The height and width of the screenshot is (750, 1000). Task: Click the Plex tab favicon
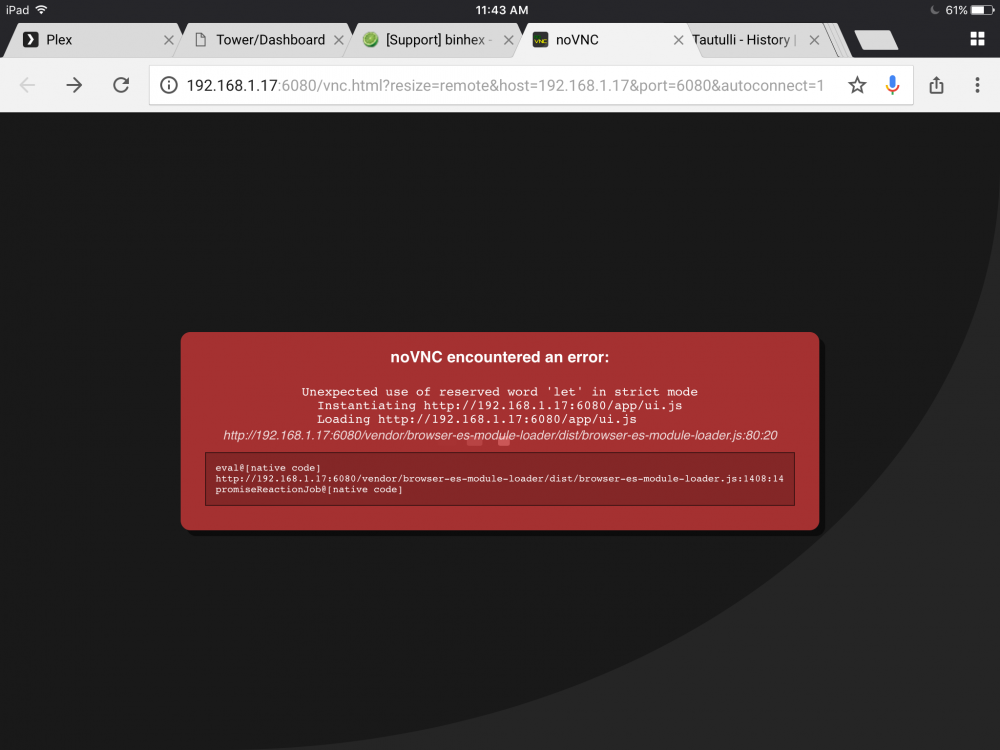pos(31,40)
